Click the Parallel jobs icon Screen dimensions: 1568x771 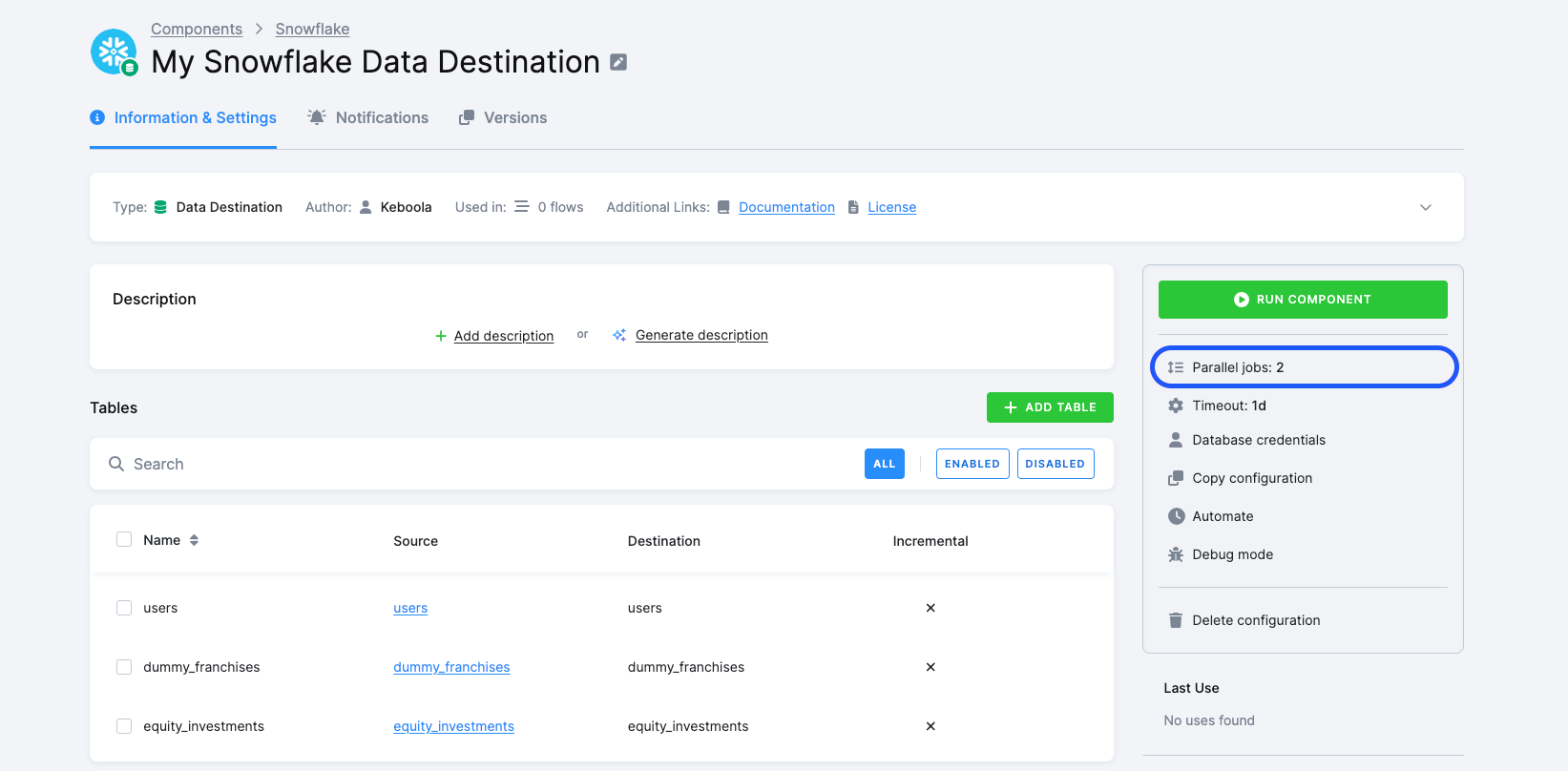tap(1176, 367)
